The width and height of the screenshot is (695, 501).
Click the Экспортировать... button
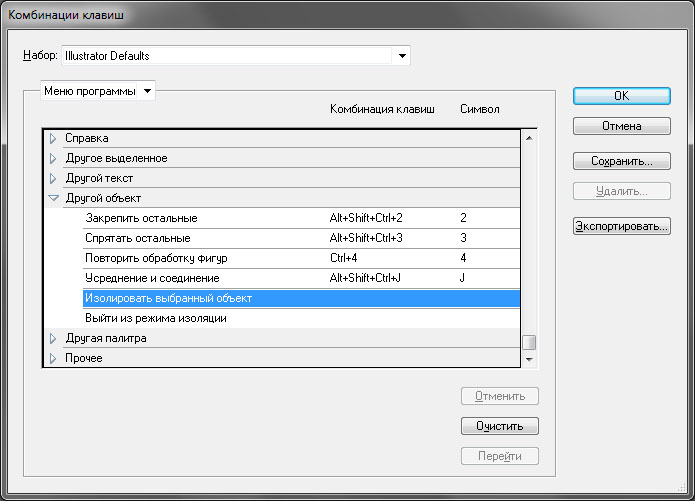(621, 226)
